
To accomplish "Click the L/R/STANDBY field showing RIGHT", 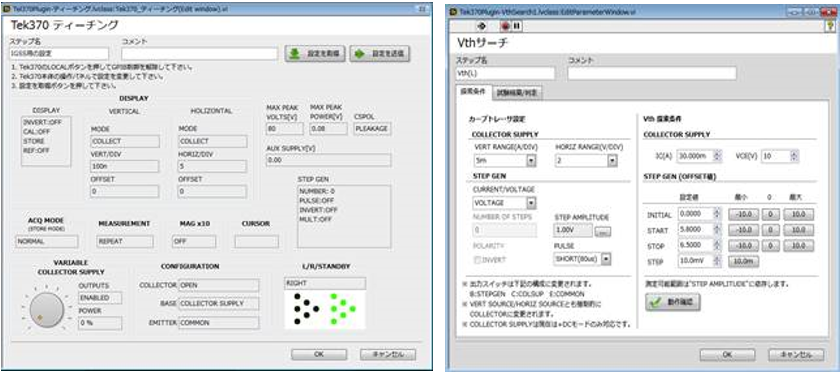I will (x=325, y=283).
